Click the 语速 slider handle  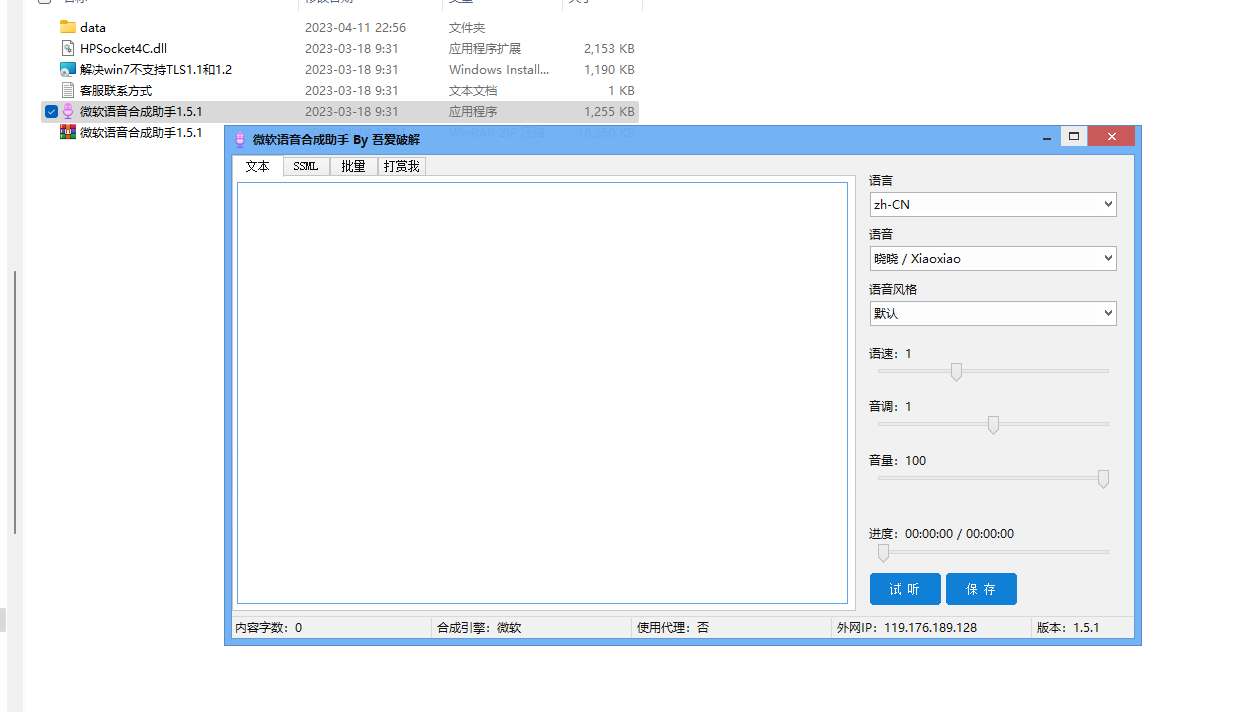point(956,372)
